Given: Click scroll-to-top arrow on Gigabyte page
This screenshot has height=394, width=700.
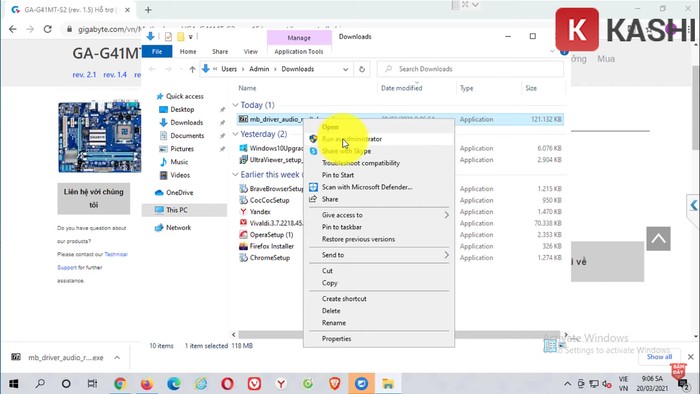Looking at the screenshot, I should (658, 239).
